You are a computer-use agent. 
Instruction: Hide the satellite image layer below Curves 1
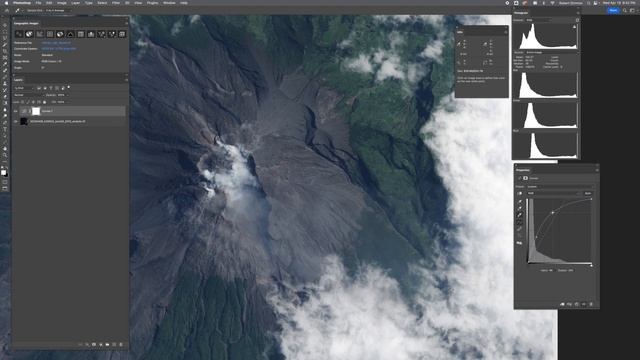(16, 121)
